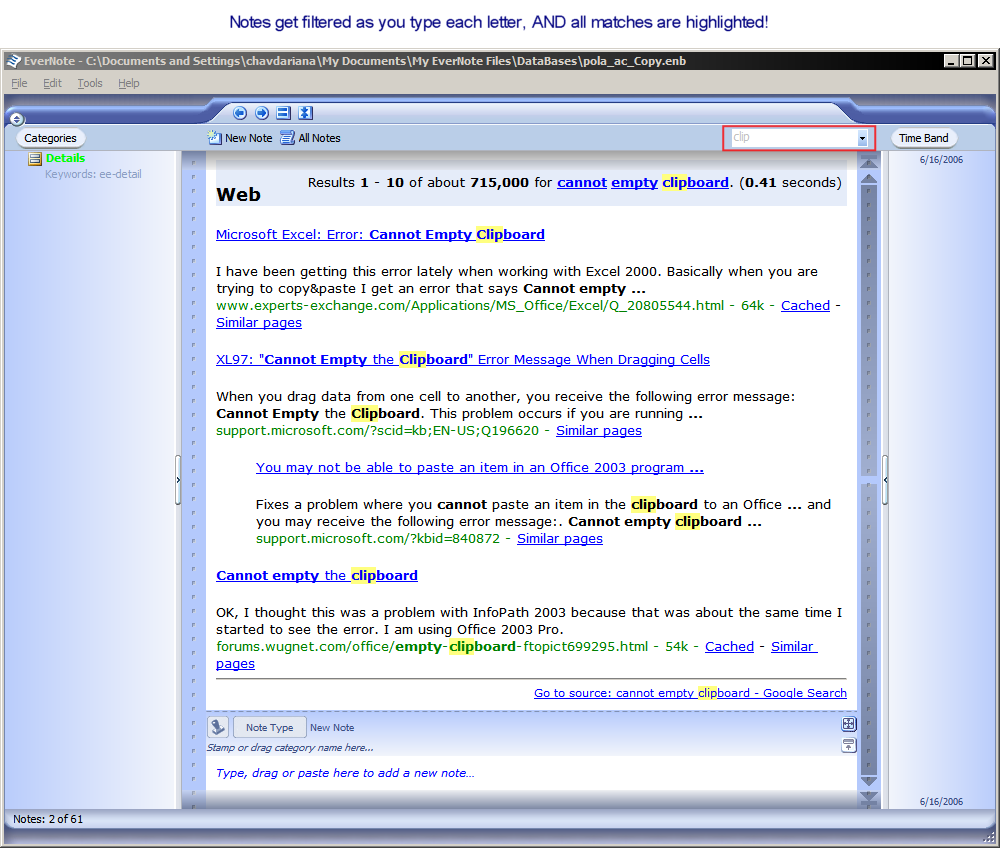Click the Details category icon
This screenshot has width=1000, height=848.
[x=34, y=159]
